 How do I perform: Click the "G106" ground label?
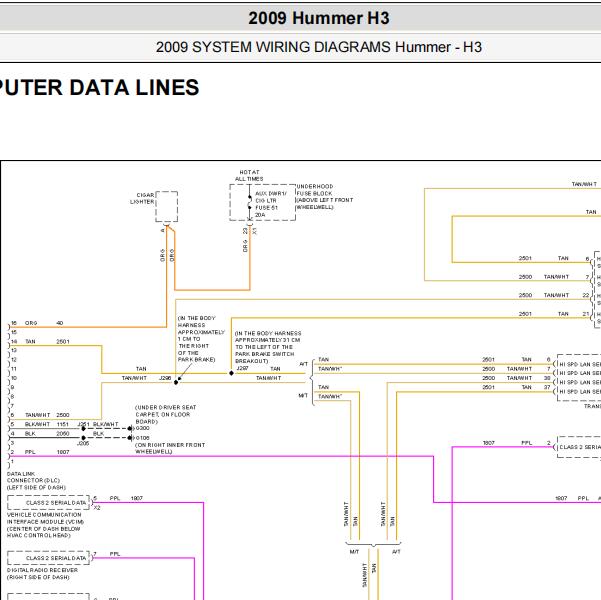point(143,438)
